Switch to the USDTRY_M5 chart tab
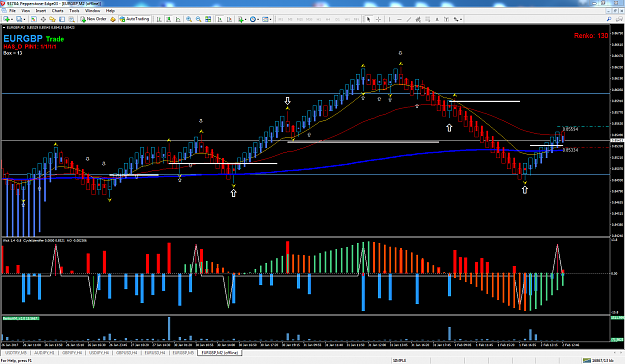This screenshot has height=364, width=625. [x=16, y=353]
